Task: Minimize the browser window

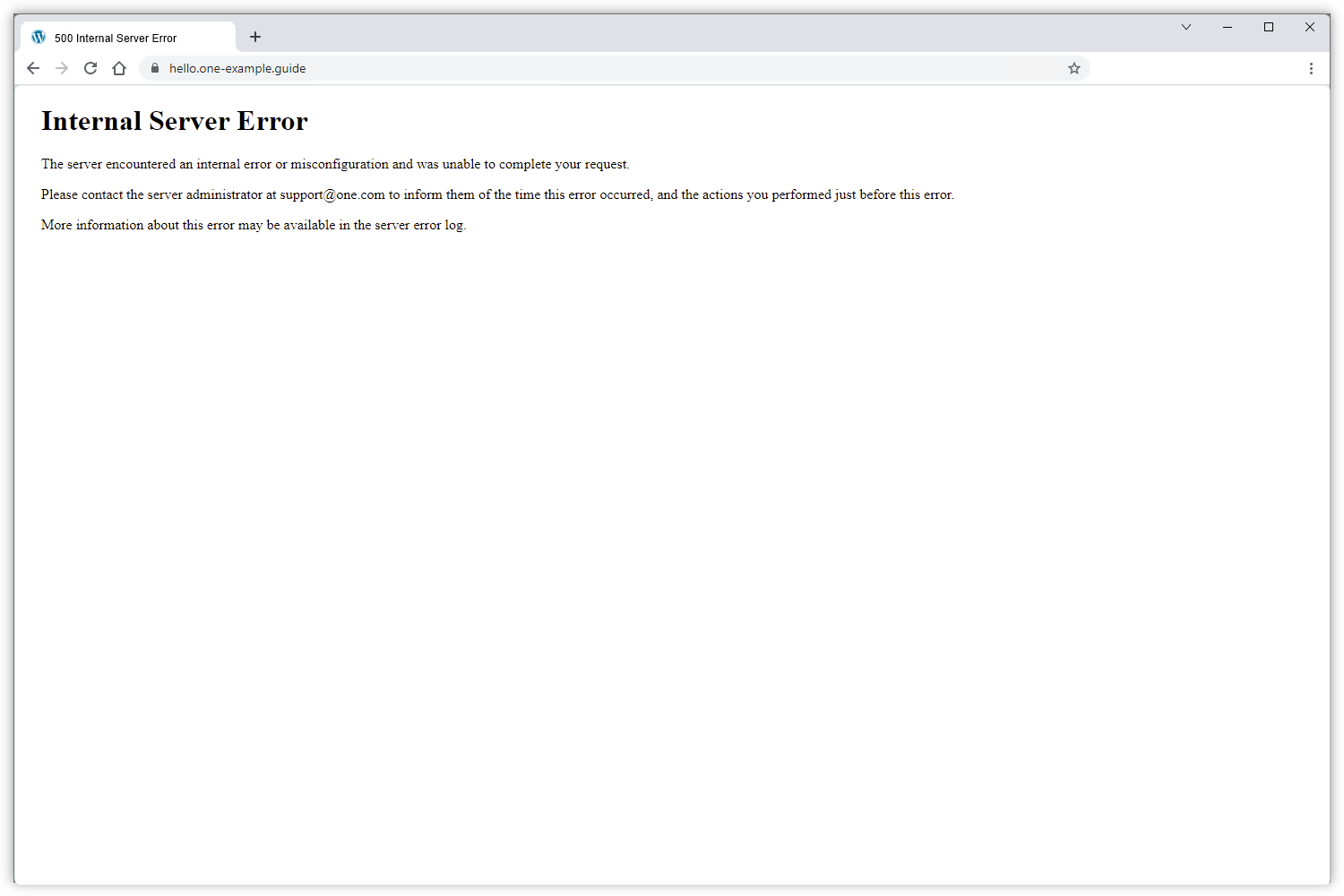Action: (x=1227, y=27)
